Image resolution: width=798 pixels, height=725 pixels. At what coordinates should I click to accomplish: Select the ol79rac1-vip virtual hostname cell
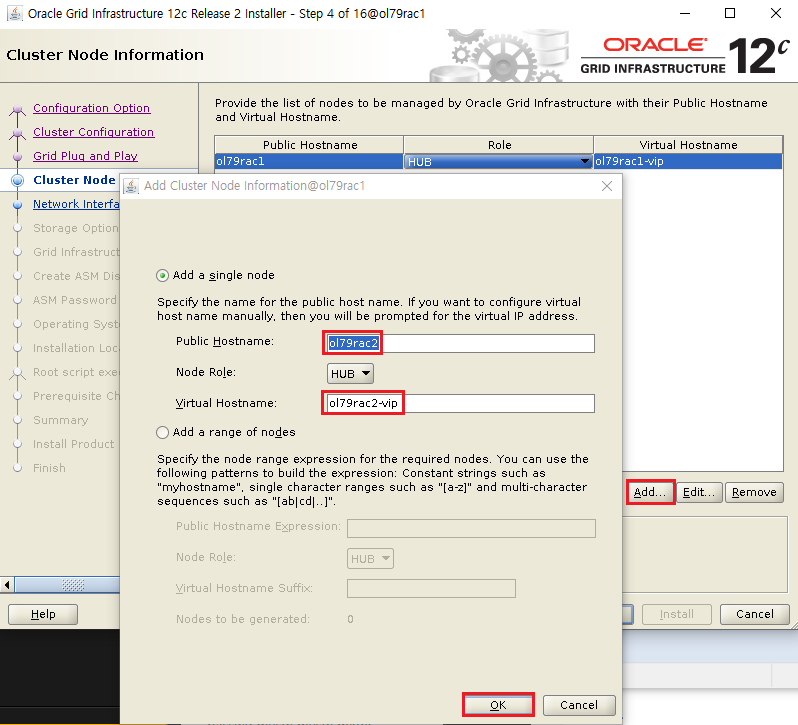tap(688, 161)
